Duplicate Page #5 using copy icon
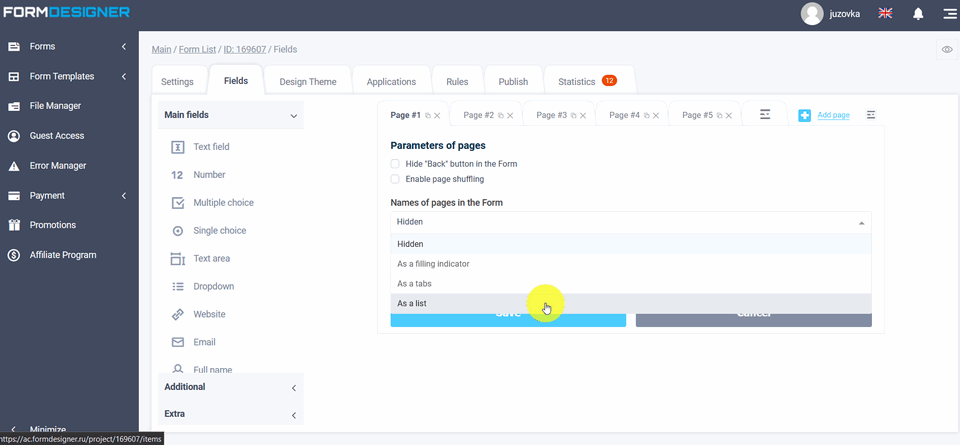This screenshot has width=960, height=445. coord(720,115)
